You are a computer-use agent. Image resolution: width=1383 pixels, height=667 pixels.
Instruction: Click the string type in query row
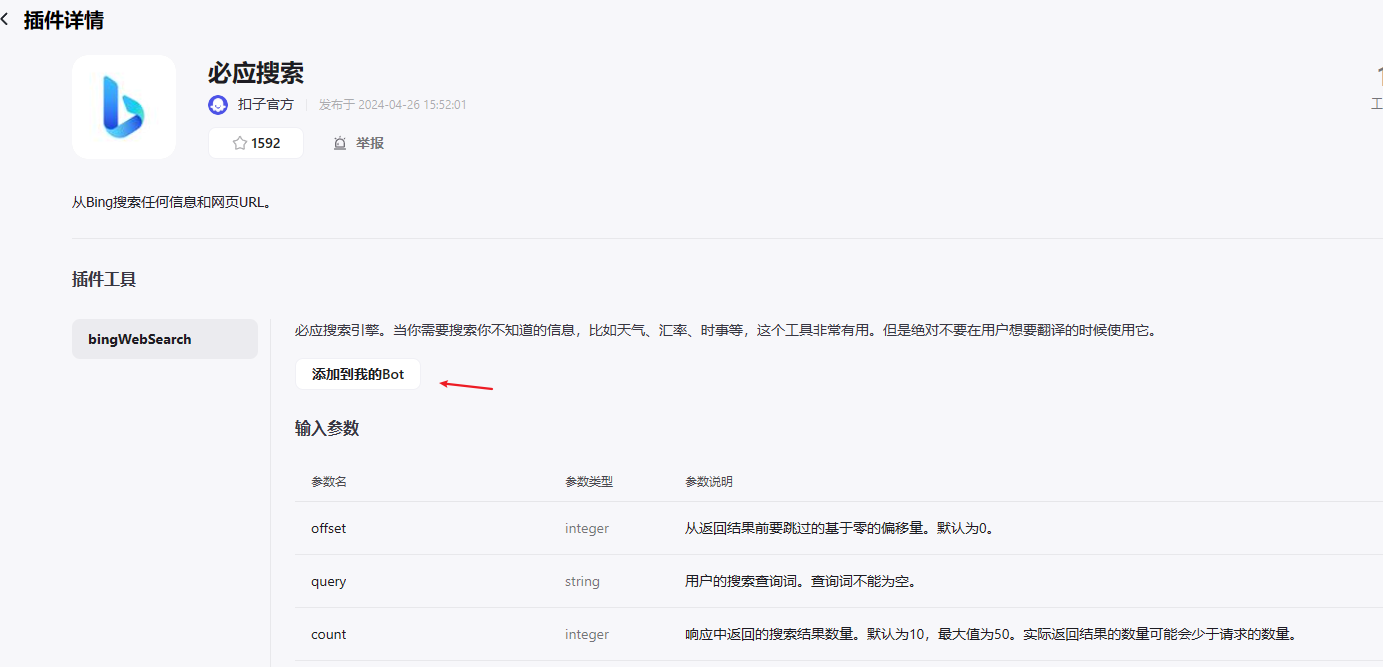click(x=583, y=581)
